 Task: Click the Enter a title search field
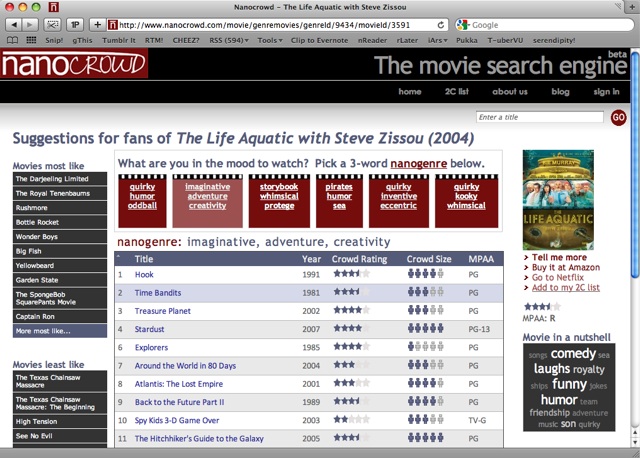pyautogui.click(x=540, y=117)
